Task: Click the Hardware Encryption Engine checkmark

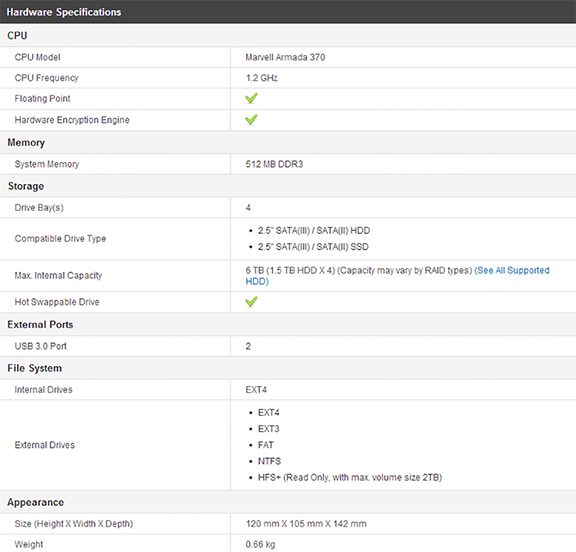Action: tap(251, 120)
